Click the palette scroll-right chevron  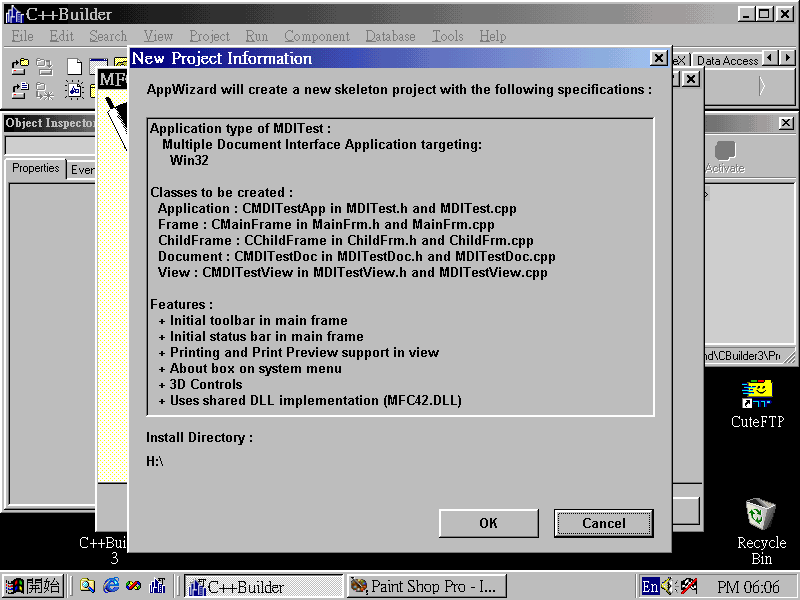tap(762, 86)
